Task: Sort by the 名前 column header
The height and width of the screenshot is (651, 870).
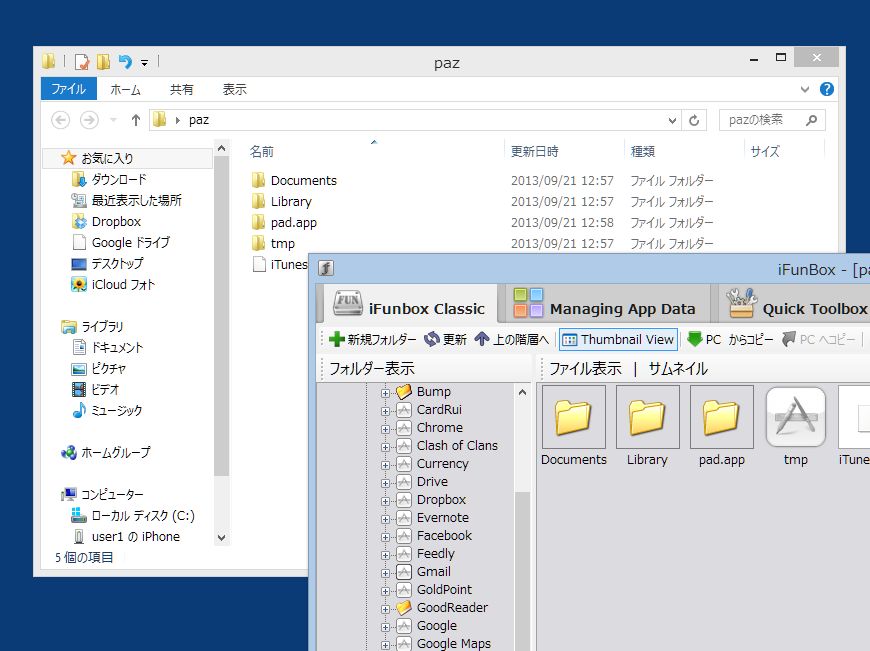Action: coord(261,152)
